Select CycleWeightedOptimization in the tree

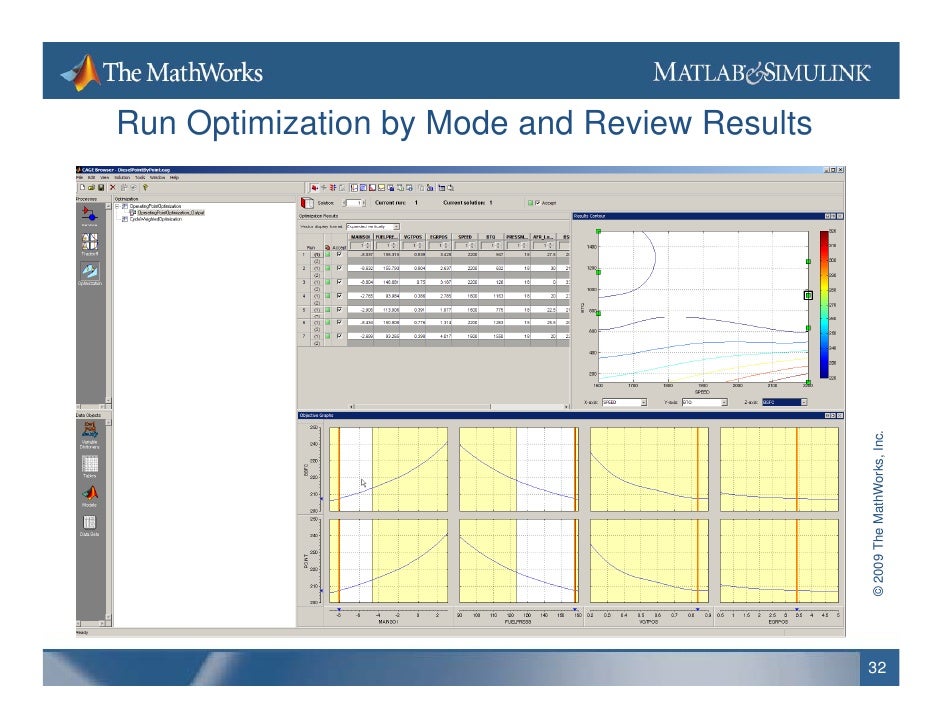156,219
